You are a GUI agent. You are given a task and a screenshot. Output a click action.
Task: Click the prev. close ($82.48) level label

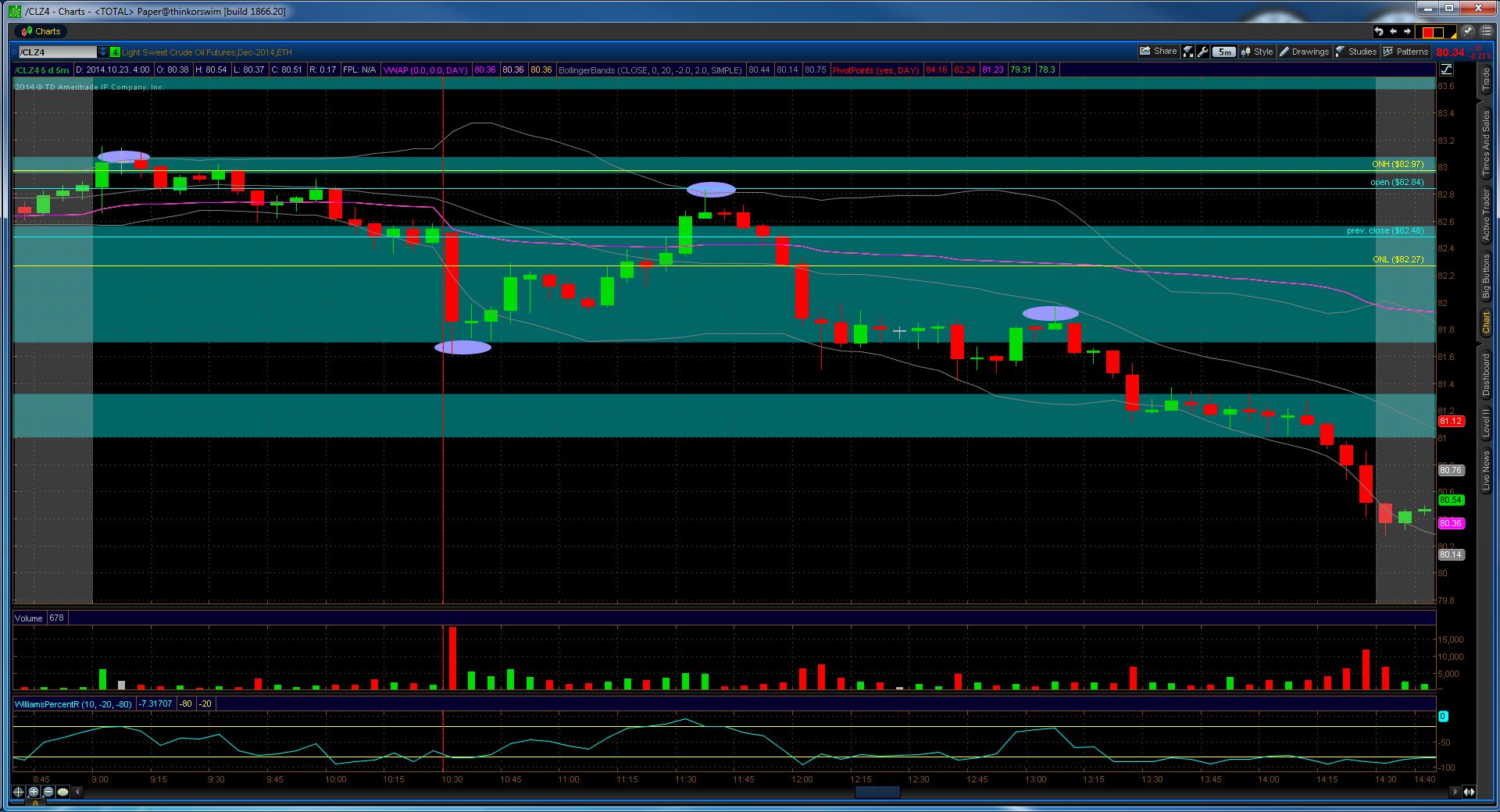click(x=1385, y=231)
